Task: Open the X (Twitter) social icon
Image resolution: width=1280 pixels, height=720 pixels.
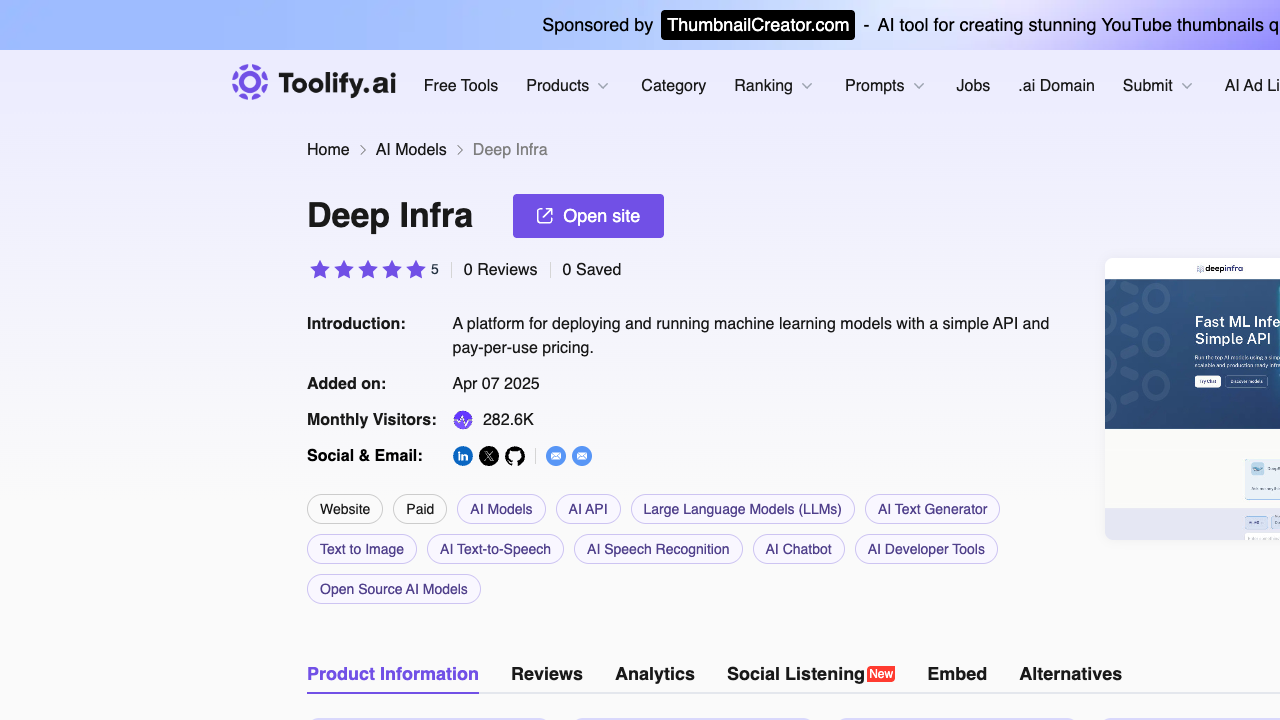Action: pos(489,456)
